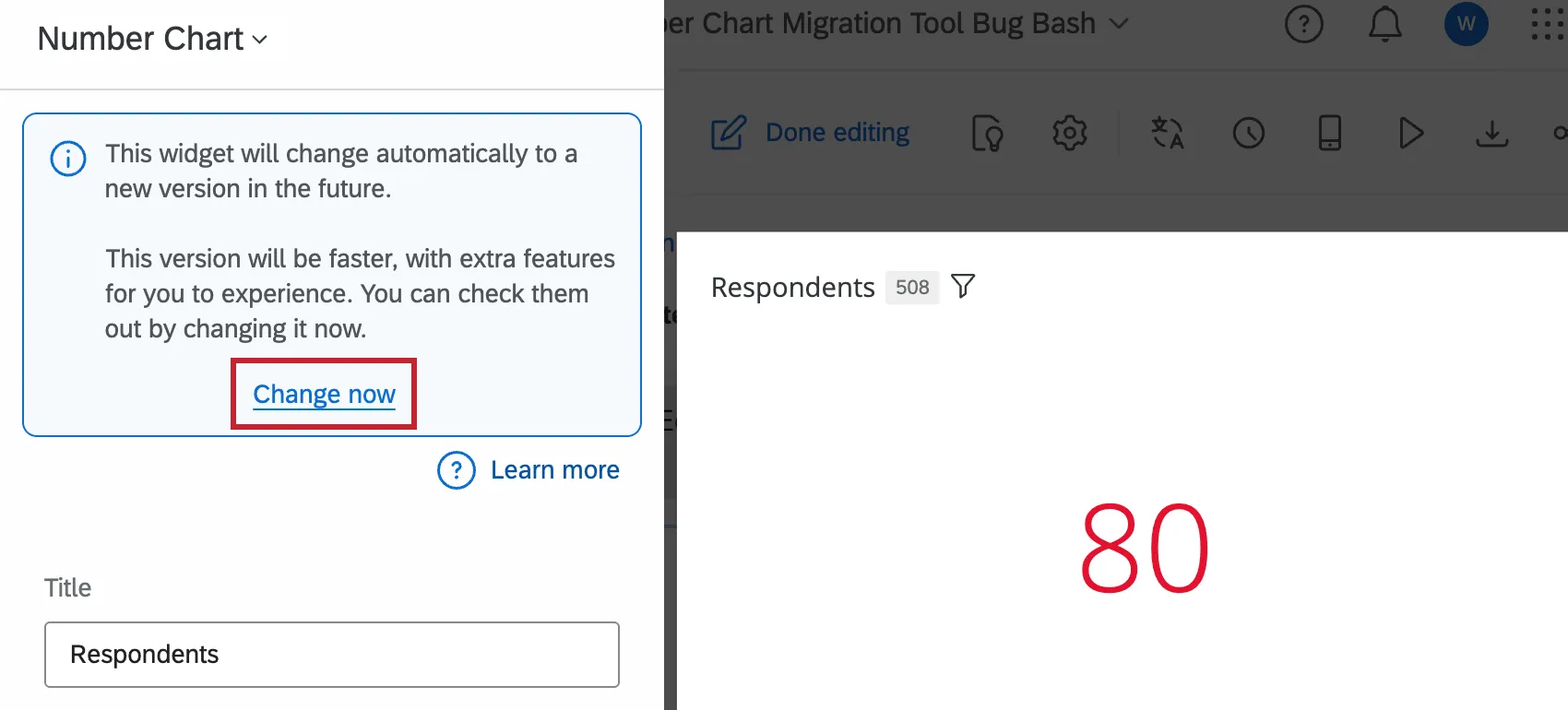
Task: Open notifications with the bell icon
Action: tap(1384, 24)
